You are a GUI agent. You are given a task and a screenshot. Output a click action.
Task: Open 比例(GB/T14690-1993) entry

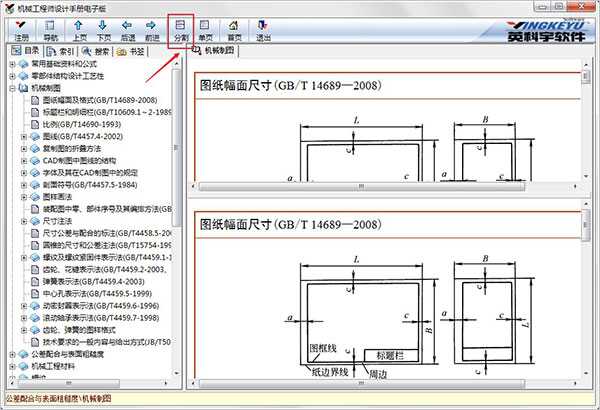(82, 124)
